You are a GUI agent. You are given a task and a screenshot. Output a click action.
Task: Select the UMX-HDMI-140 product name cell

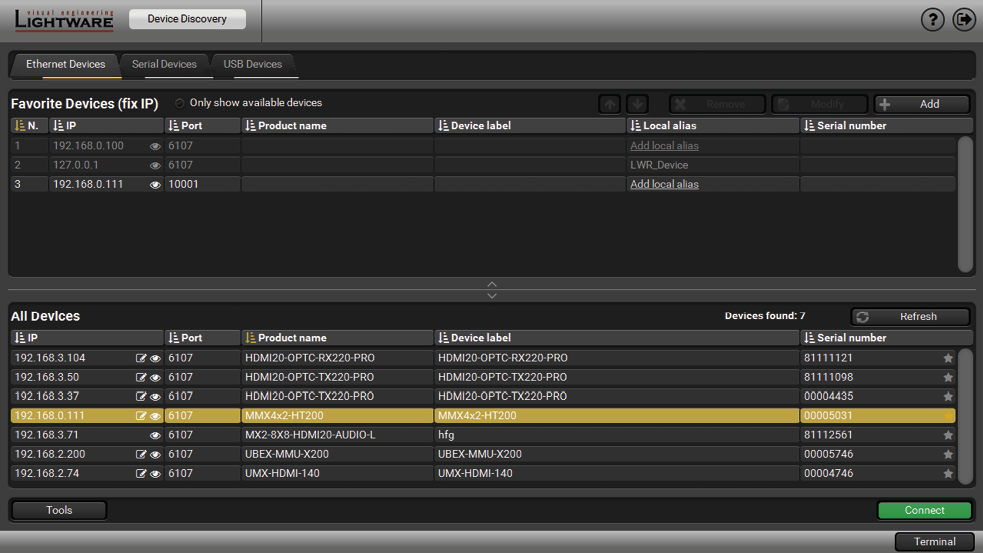pyautogui.click(x=337, y=473)
